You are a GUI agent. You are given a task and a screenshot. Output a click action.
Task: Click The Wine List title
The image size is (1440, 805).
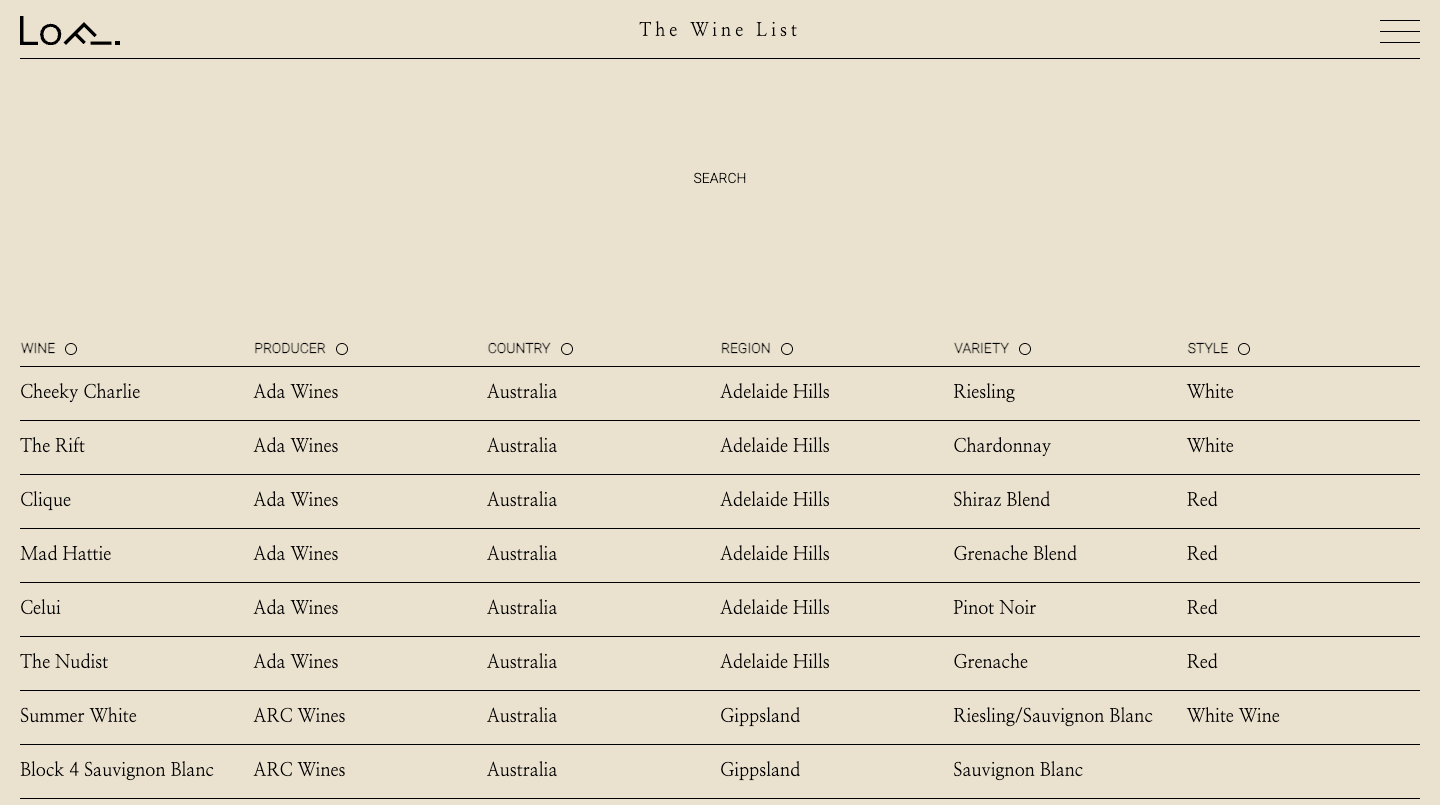720,30
